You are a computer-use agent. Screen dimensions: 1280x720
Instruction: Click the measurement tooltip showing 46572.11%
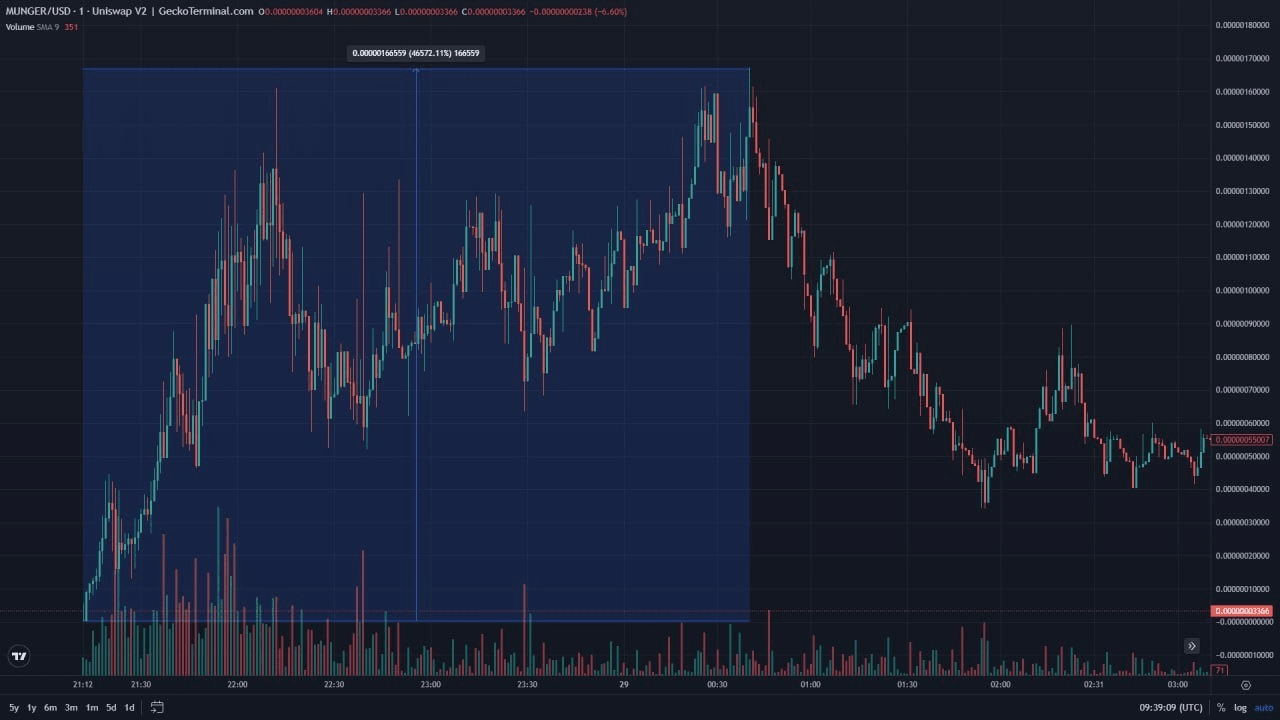tap(415, 53)
